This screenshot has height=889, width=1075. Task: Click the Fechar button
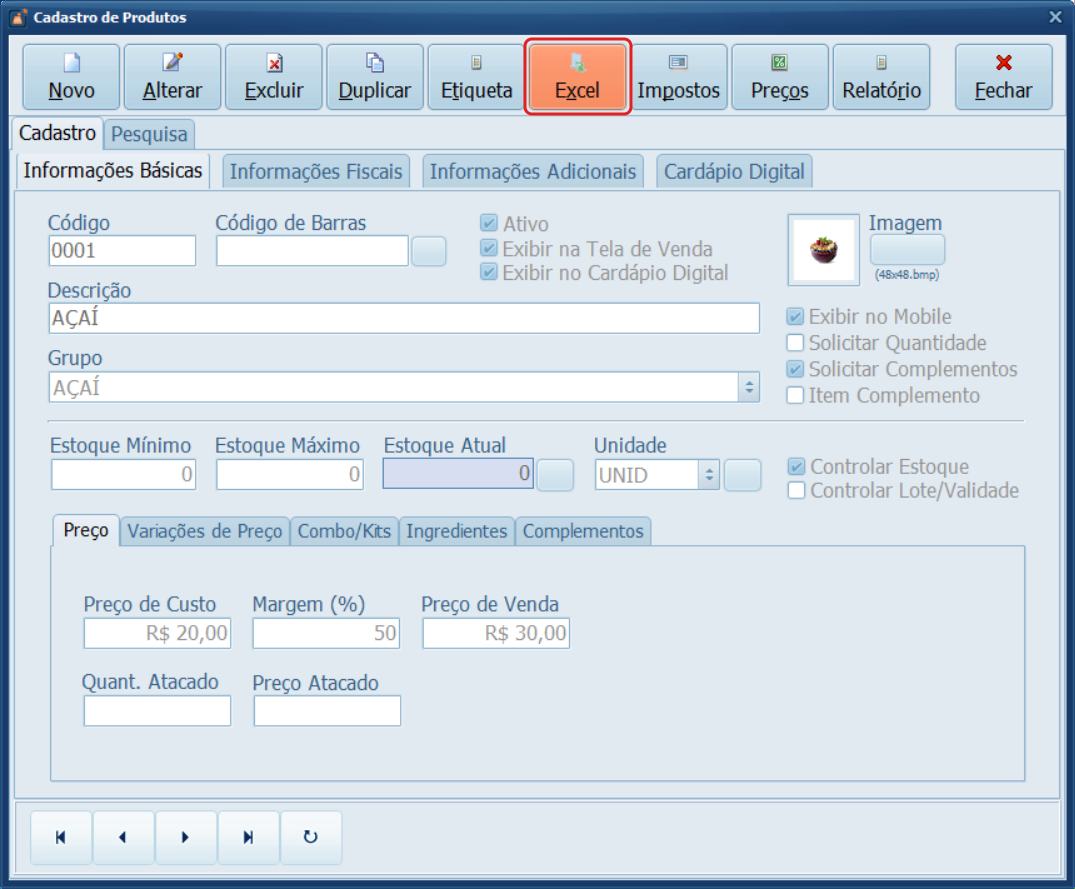(x=1003, y=77)
